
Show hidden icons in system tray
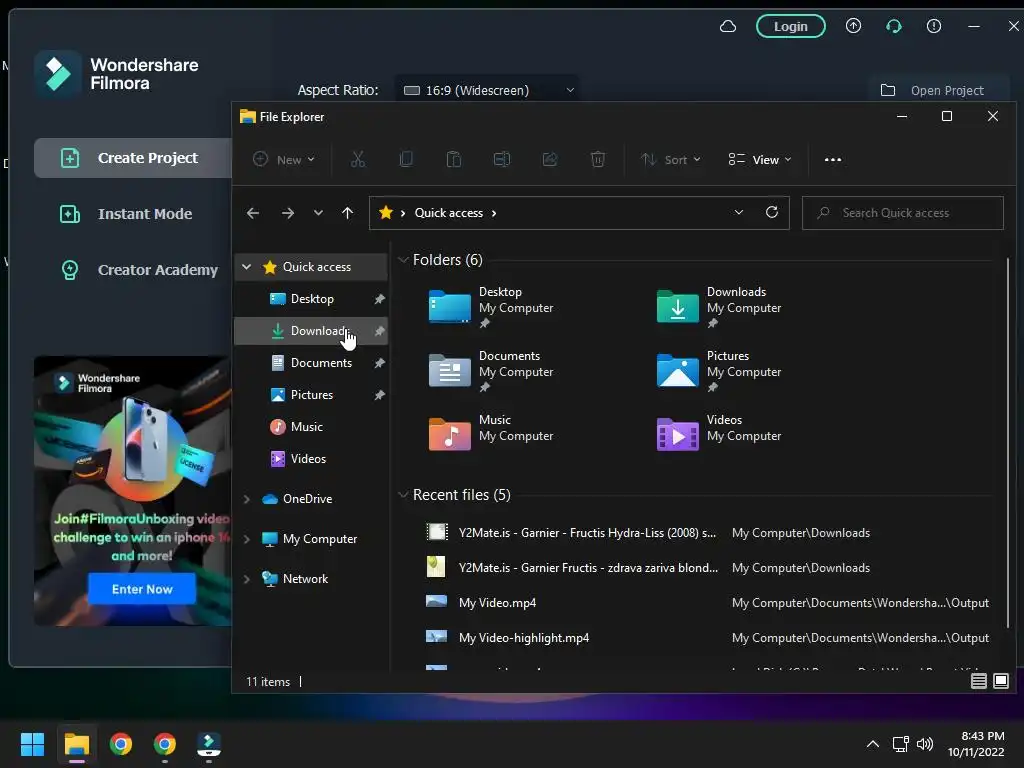(872, 744)
